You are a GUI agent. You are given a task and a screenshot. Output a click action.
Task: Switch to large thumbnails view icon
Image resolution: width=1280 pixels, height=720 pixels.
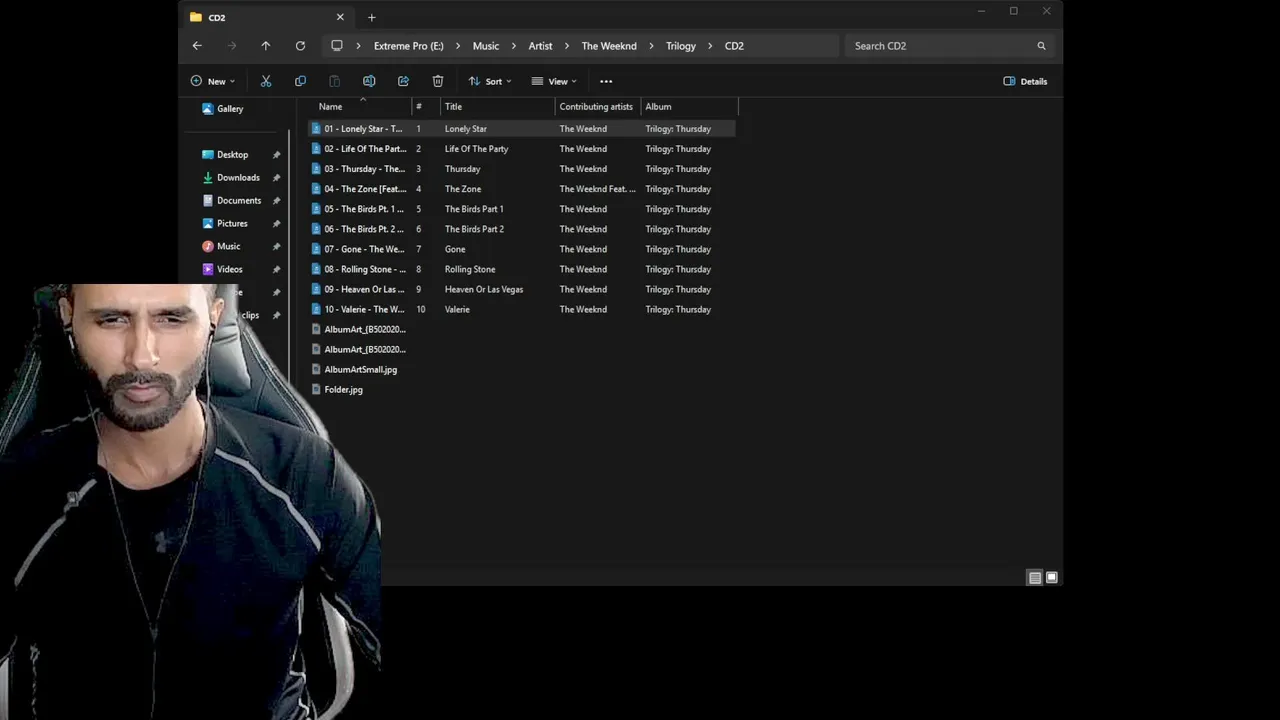point(1051,577)
